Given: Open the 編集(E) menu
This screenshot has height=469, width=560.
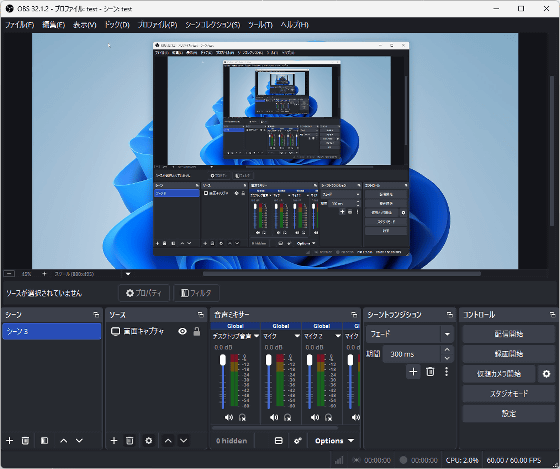Looking at the screenshot, I should 54,25.
